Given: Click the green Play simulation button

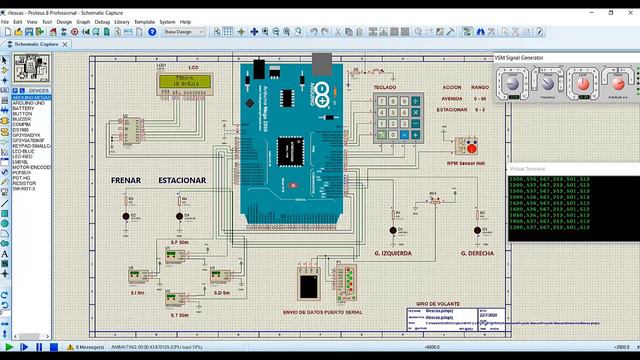Looking at the screenshot, I should [9, 347].
